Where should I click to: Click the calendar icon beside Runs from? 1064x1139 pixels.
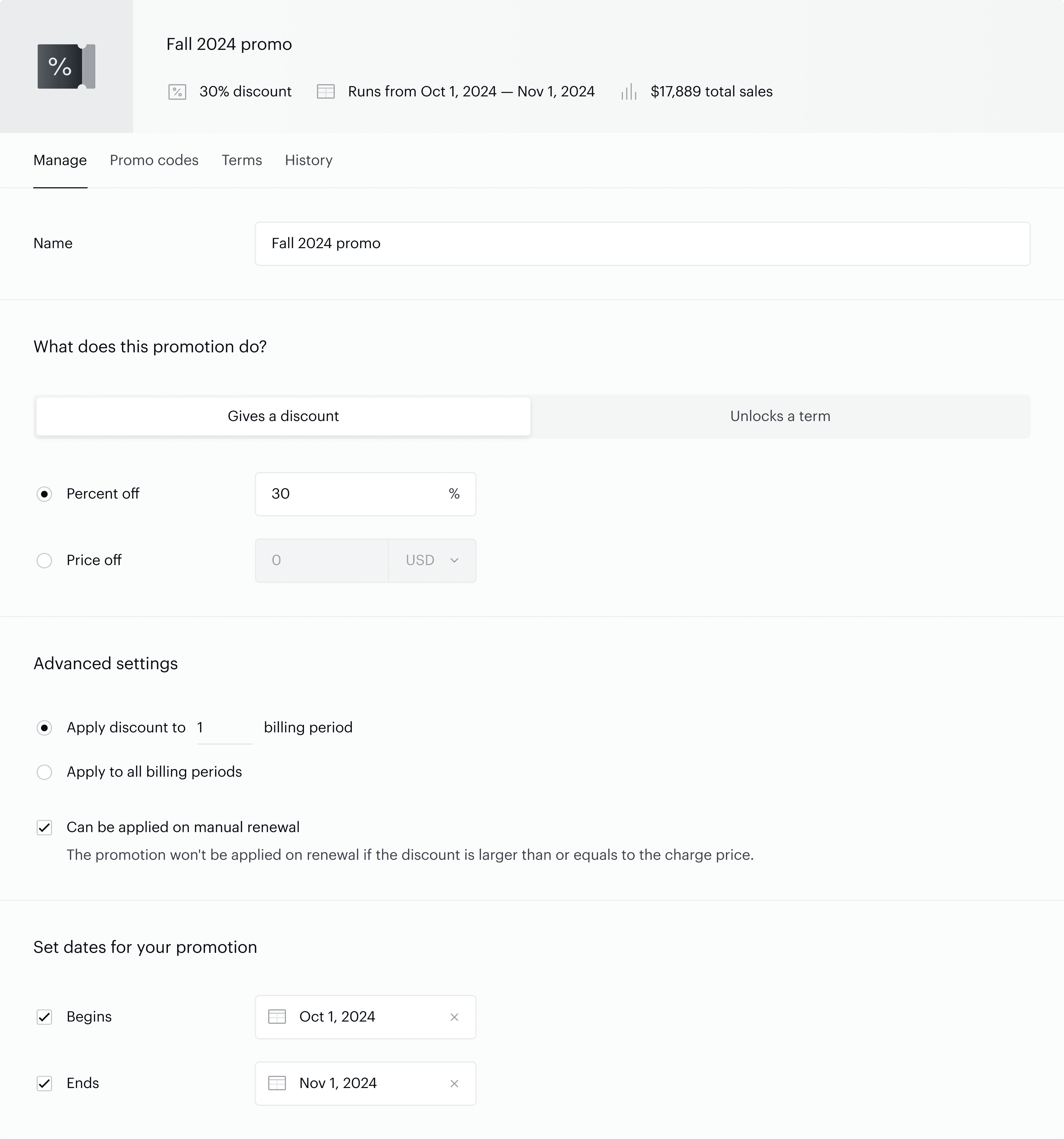click(326, 92)
